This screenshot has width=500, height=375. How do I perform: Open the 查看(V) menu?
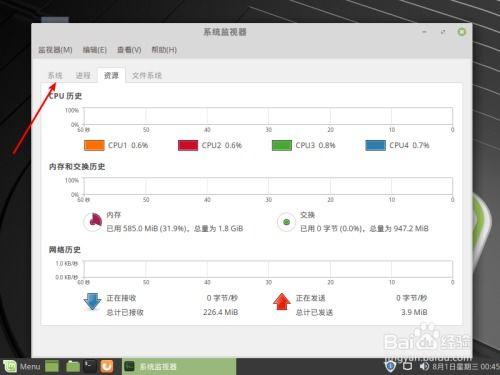click(129, 50)
